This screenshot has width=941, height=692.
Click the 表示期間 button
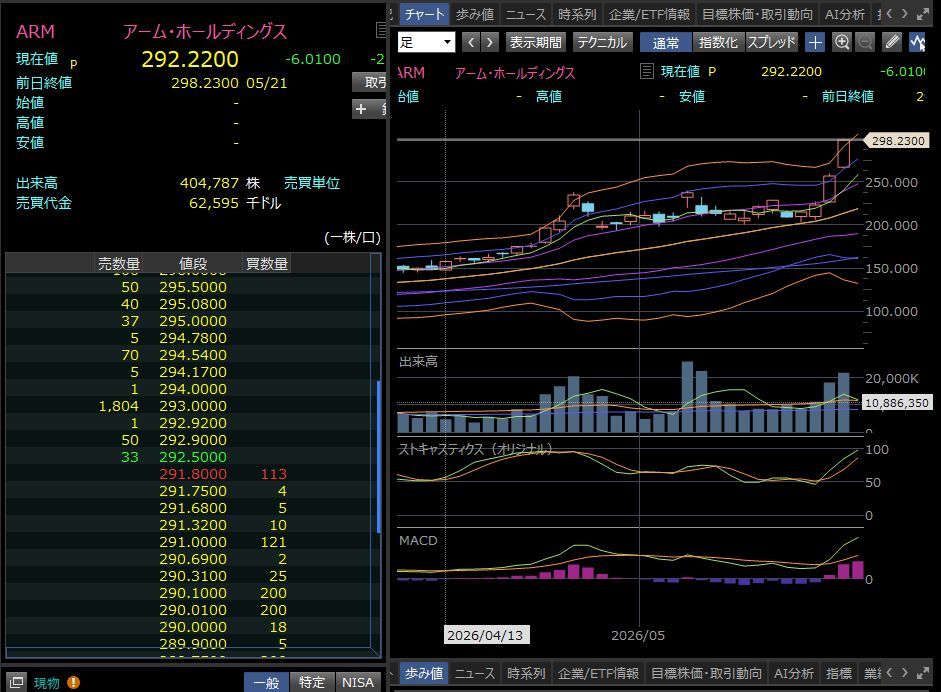(535, 42)
